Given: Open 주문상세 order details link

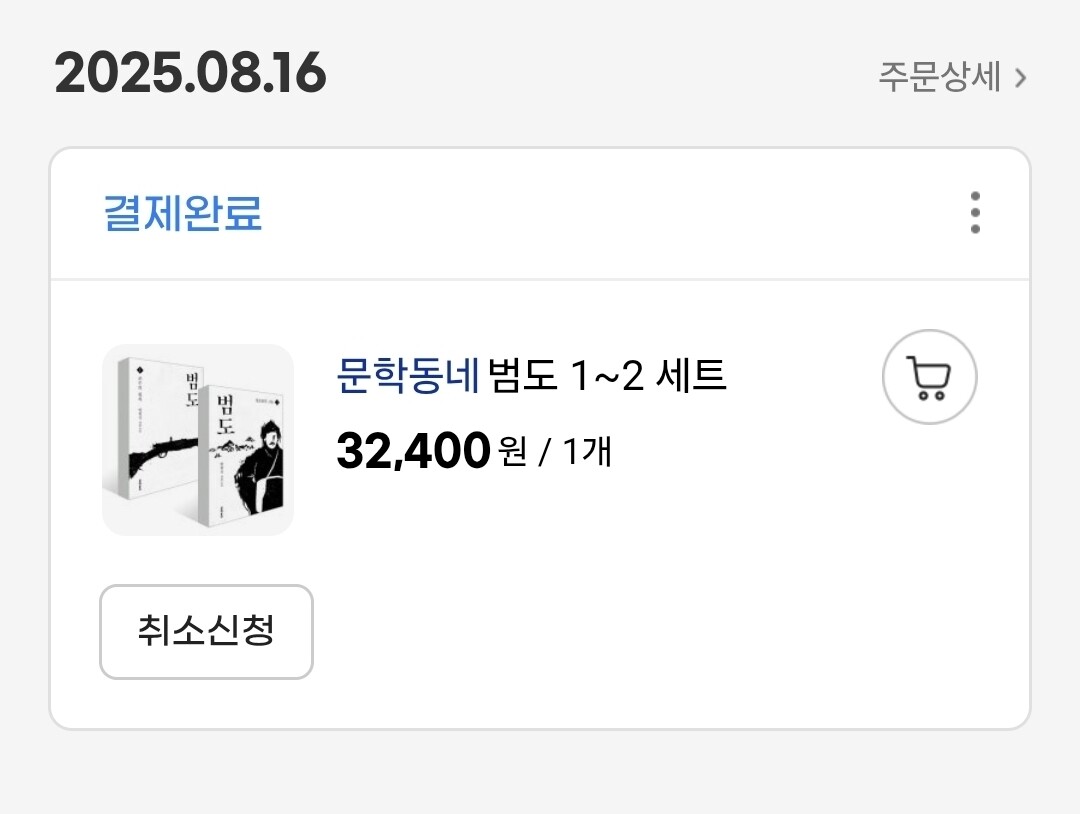Looking at the screenshot, I should coord(953,76).
